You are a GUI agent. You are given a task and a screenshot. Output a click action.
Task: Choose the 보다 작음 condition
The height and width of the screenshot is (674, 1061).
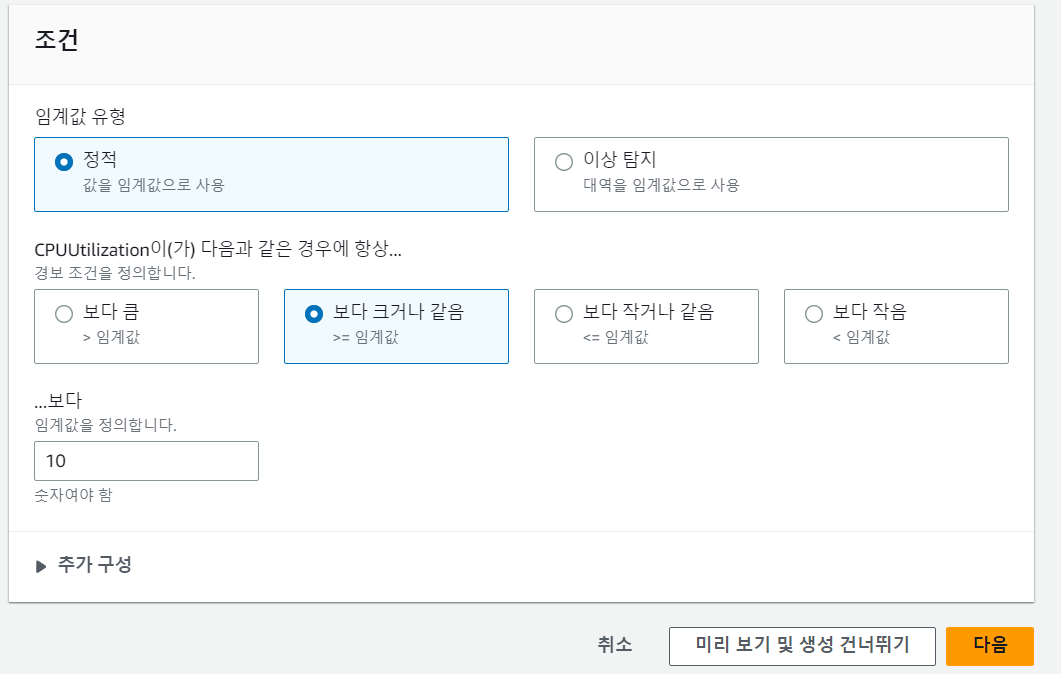pyautogui.click(x=896, y=326)
